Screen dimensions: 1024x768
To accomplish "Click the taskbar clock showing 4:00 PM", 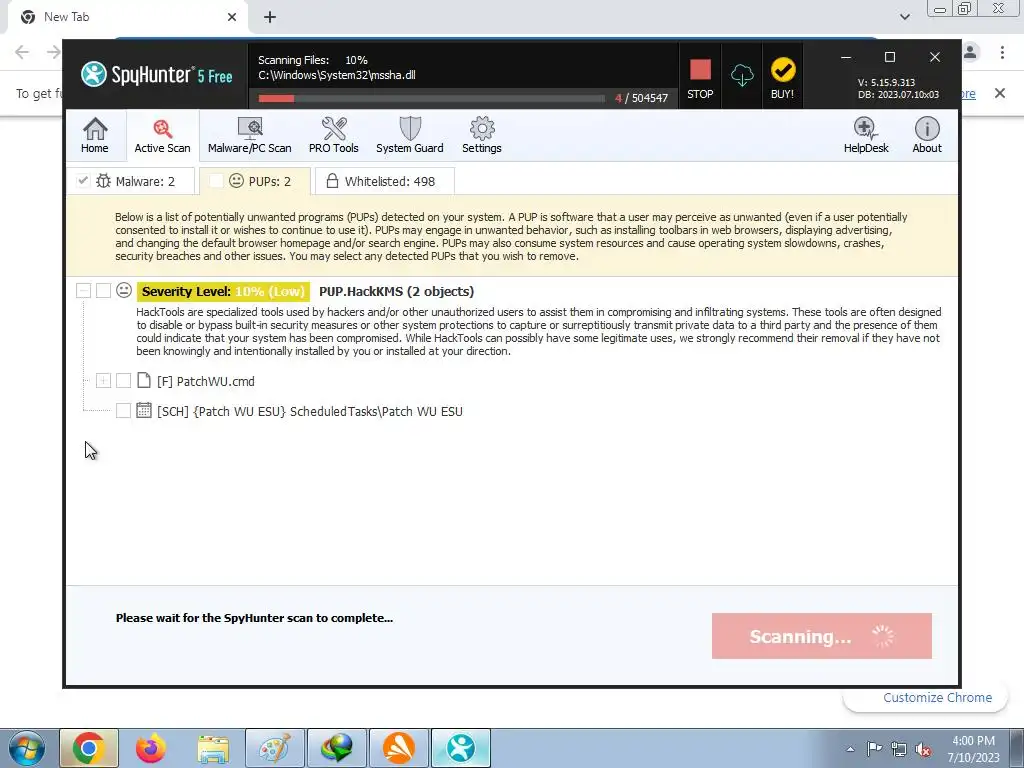I will pos(973,749).
